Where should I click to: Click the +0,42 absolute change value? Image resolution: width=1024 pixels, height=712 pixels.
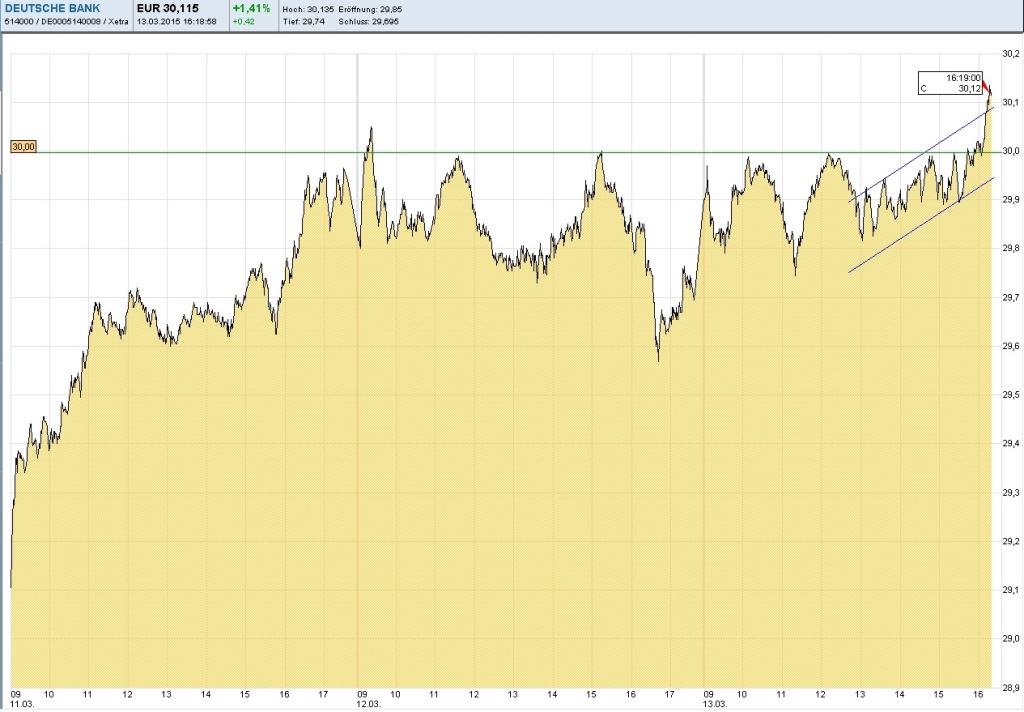[x=244, y=22]
